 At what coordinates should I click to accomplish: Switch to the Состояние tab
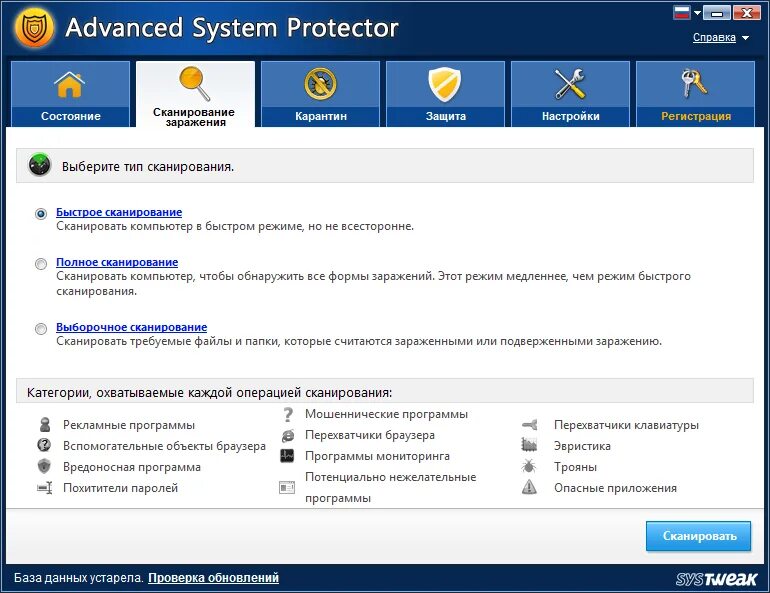(70, 94)
